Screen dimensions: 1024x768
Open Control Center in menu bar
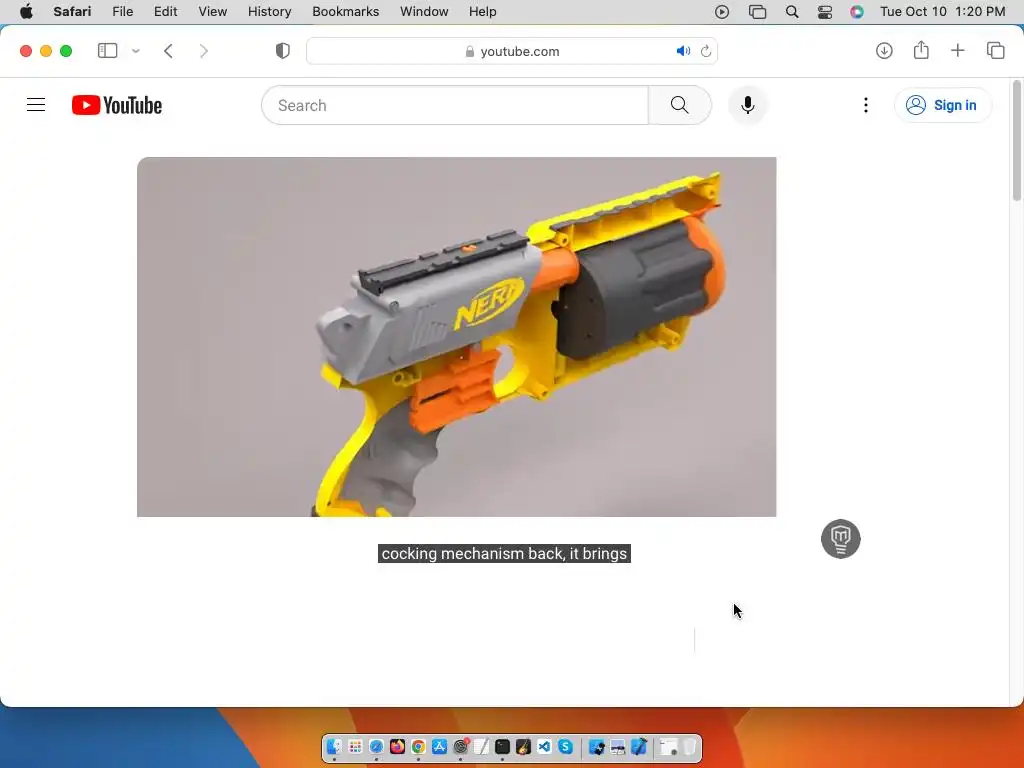825,12
